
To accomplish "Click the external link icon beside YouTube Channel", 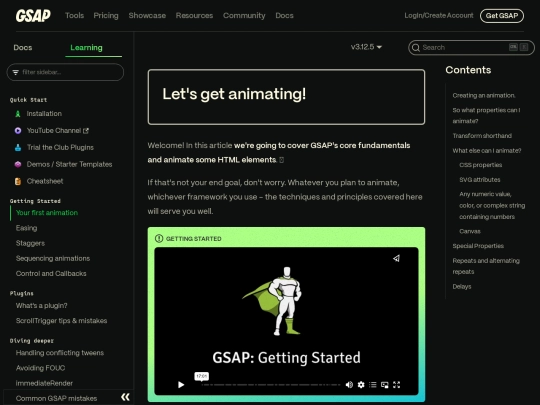I will tap(86, 131).
